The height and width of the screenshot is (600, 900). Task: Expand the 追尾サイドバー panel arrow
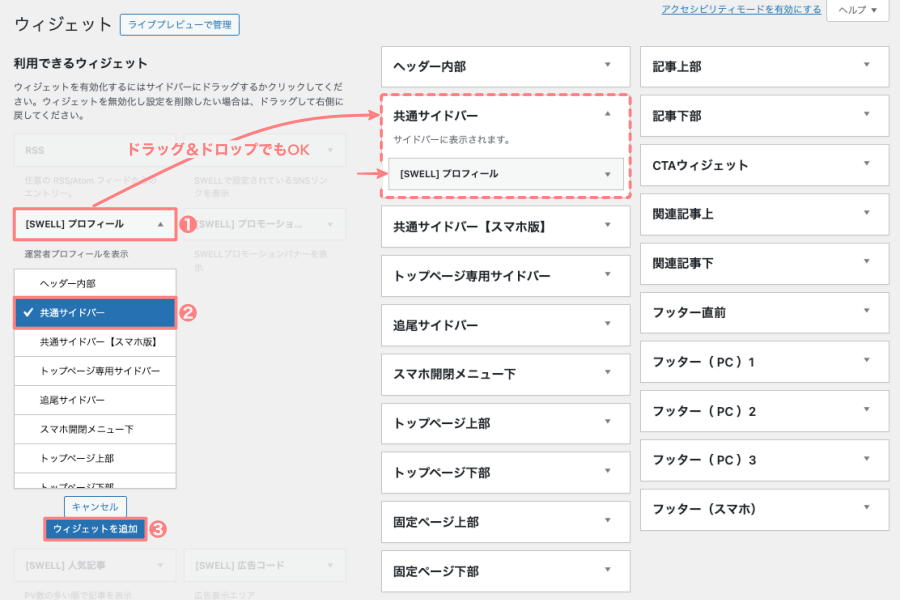point(606,324)
